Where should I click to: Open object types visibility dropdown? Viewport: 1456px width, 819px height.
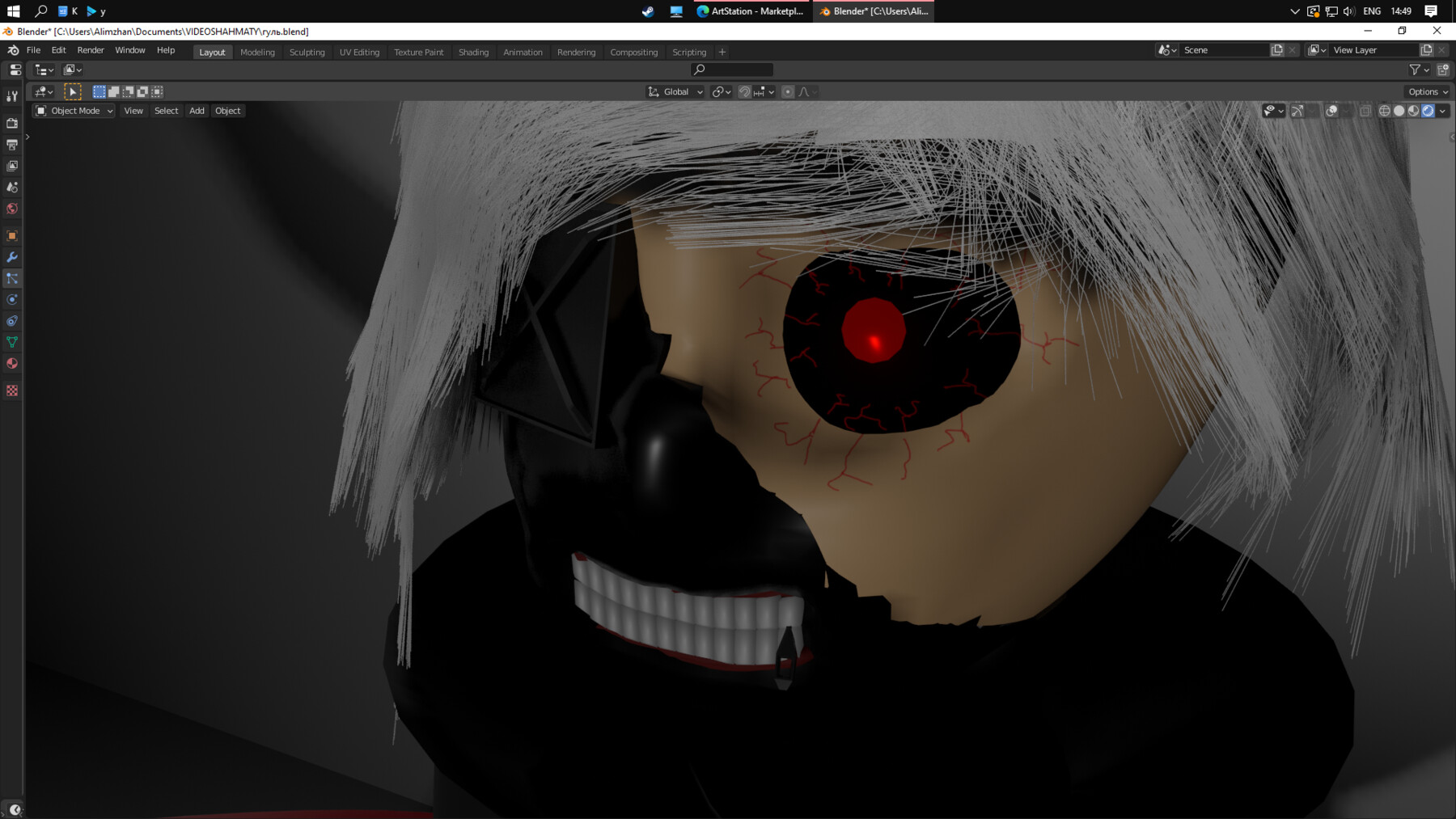click(1274, 111)
